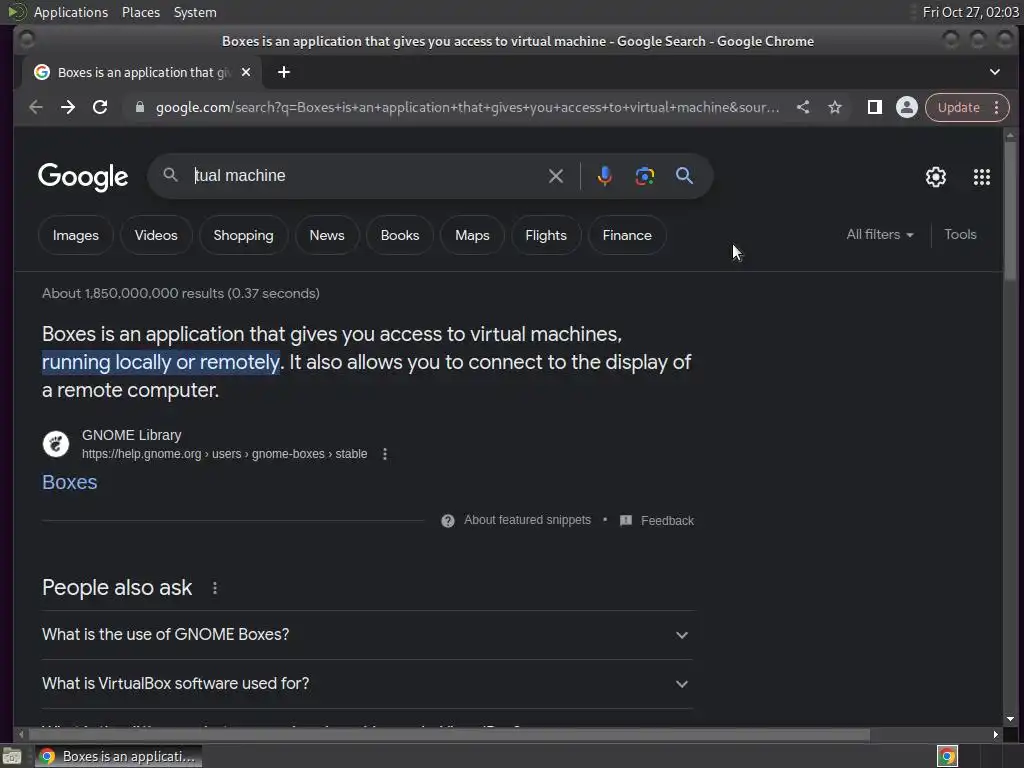Reload the Google search page

100,107
